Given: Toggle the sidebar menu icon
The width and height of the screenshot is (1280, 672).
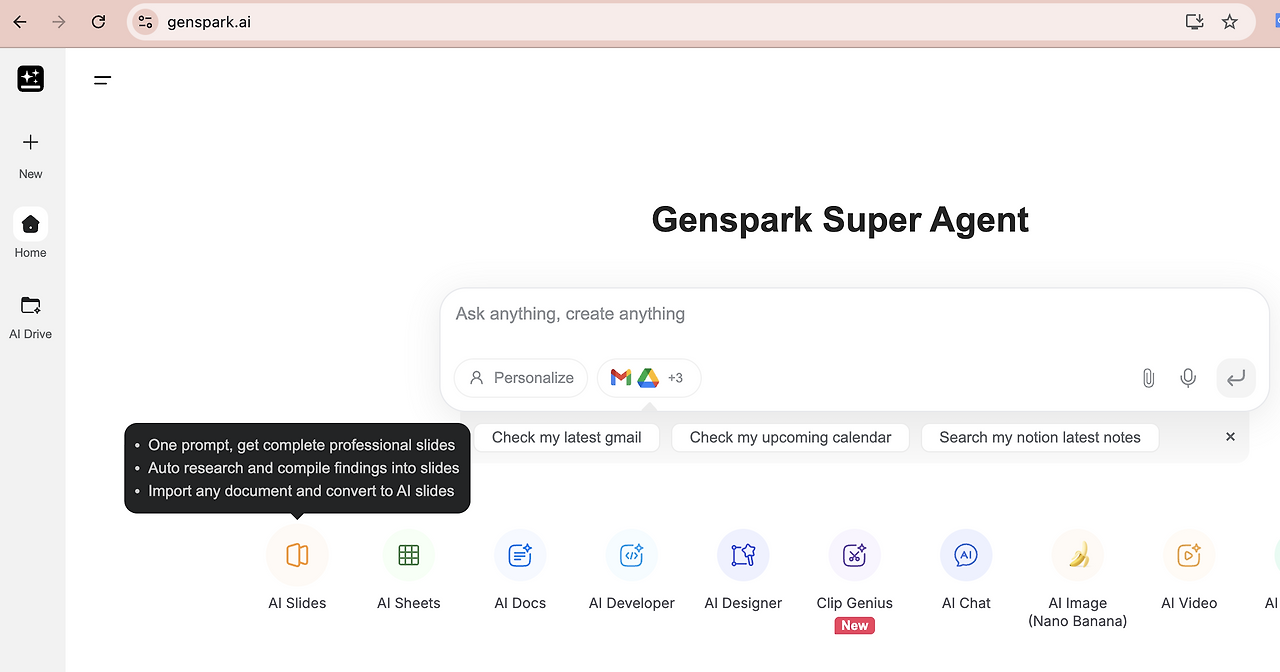Looking at the screenshot, I should pos(102,80).
